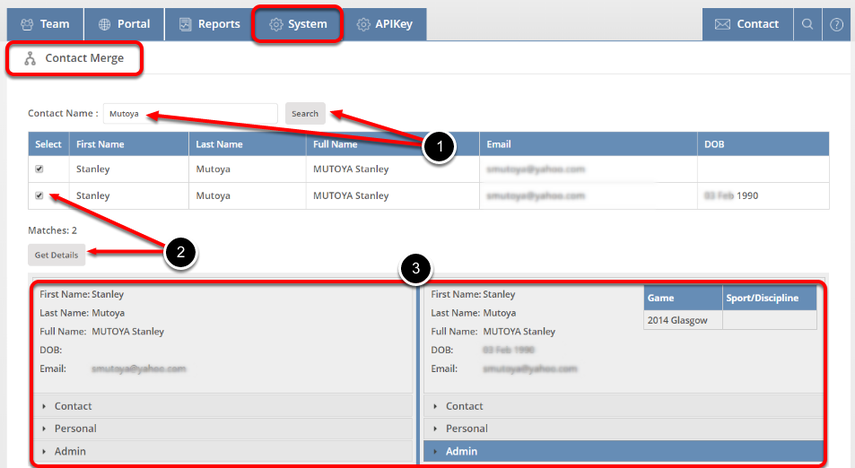Click the Sport/Discipline column header
Screen dimensions: 855x468
[769, 298]
